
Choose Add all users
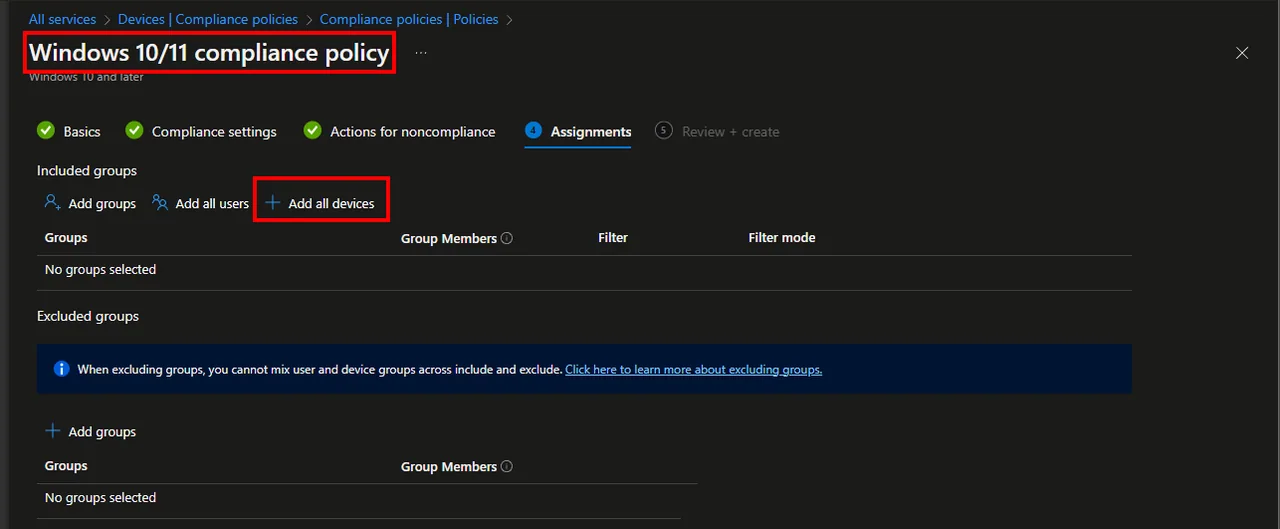(200, 203)
